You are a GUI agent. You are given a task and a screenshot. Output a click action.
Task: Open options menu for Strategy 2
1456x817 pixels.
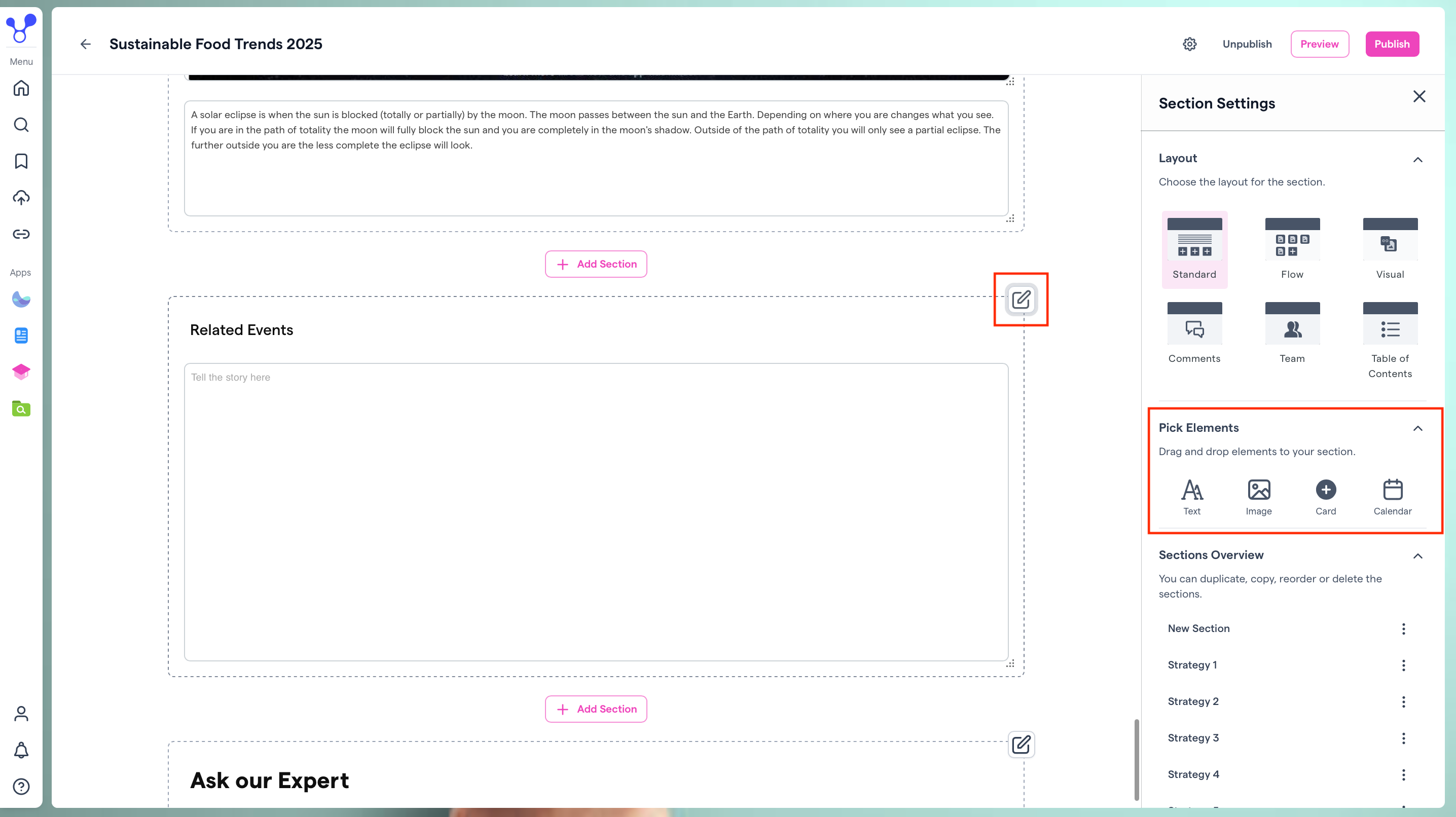click(1403, 702)
